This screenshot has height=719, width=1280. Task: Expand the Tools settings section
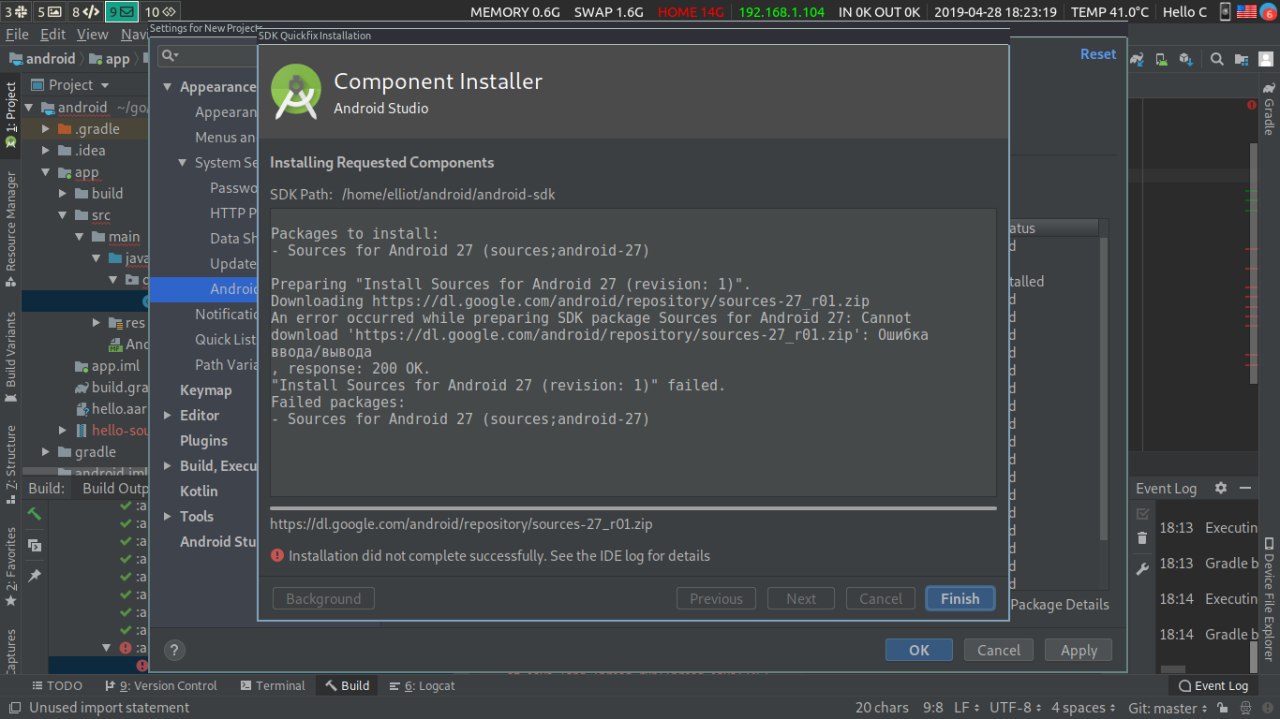(168, 516)
